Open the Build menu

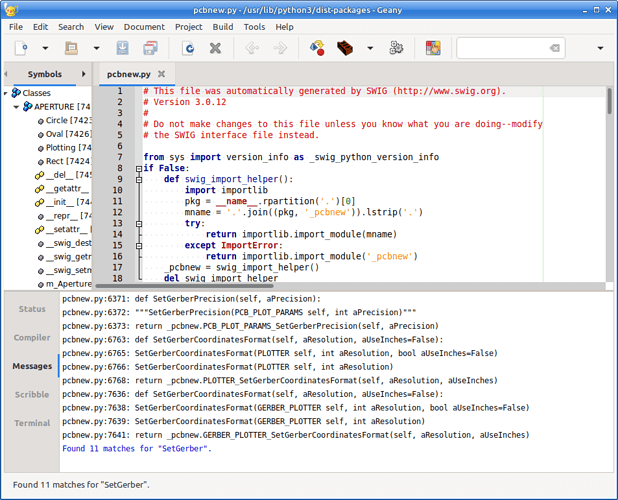pos(223,27)
